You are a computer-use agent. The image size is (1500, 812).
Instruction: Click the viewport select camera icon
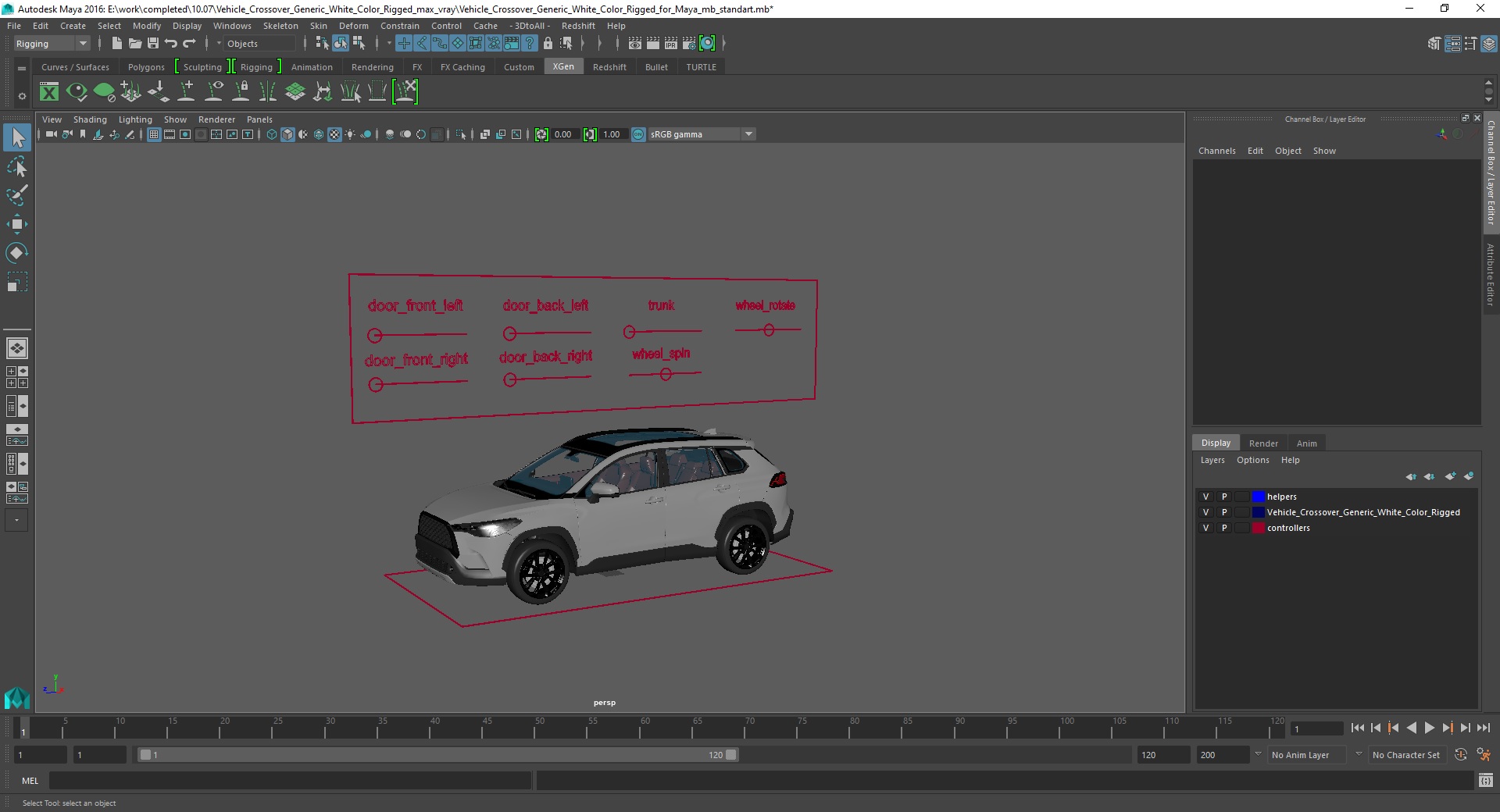51,134
